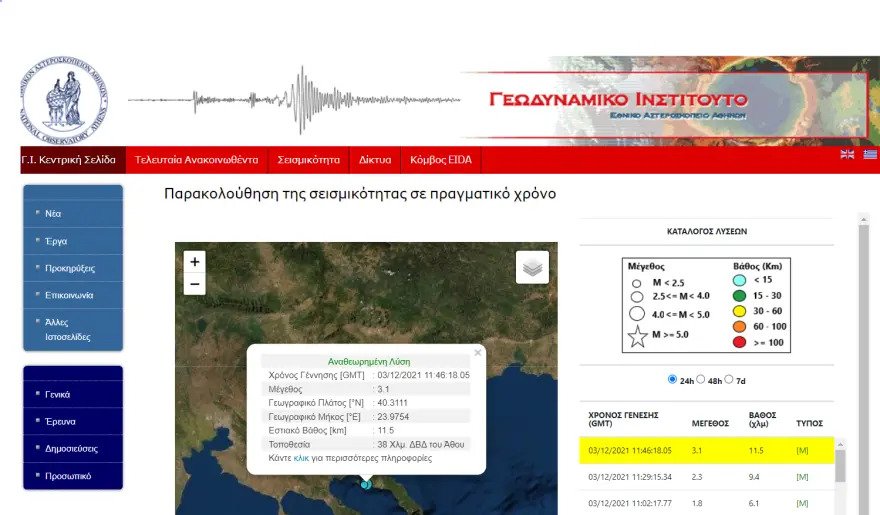This screenshot has height=515, width=880.
Task: Click the earthquake epicenter marker on map
Action: [x=366, y=484]
